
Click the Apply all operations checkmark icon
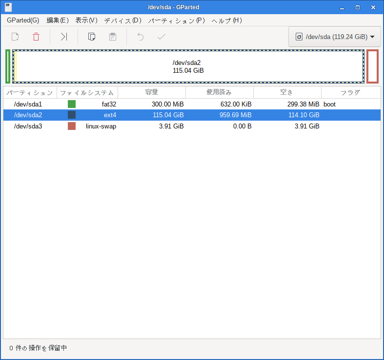point(161,37)
